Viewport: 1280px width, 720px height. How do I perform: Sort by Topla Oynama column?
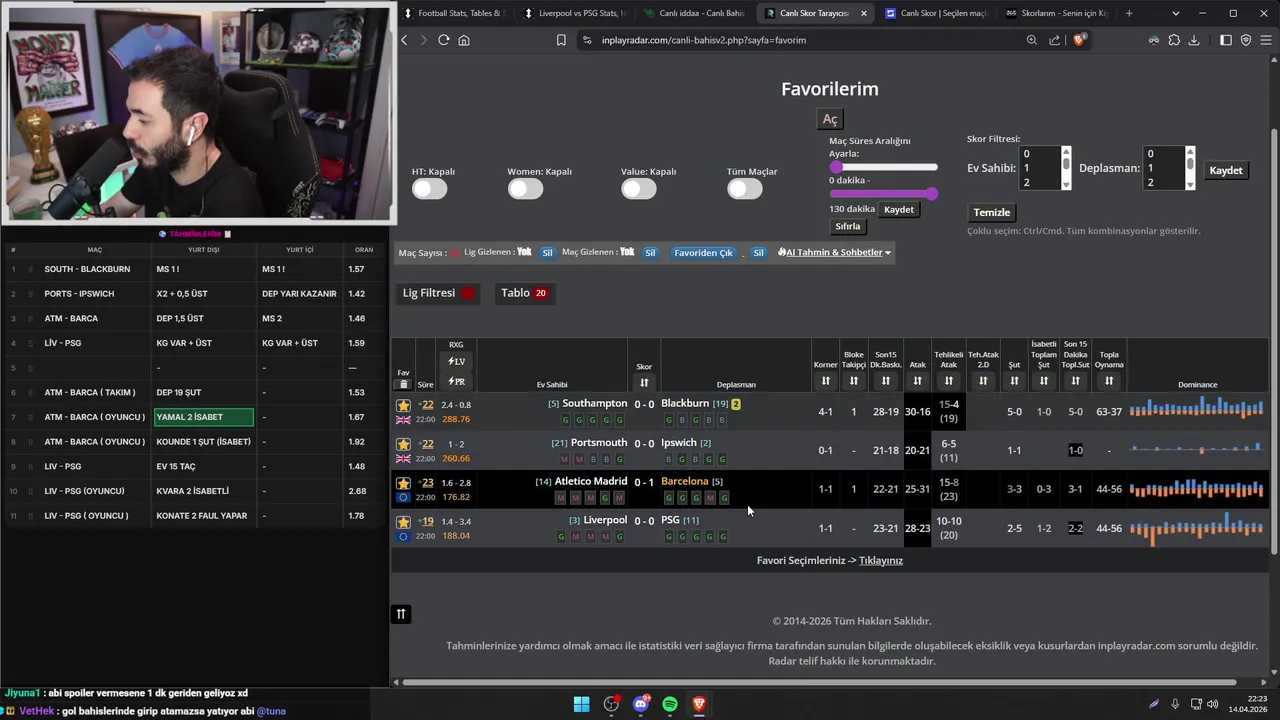[1109, 381]
